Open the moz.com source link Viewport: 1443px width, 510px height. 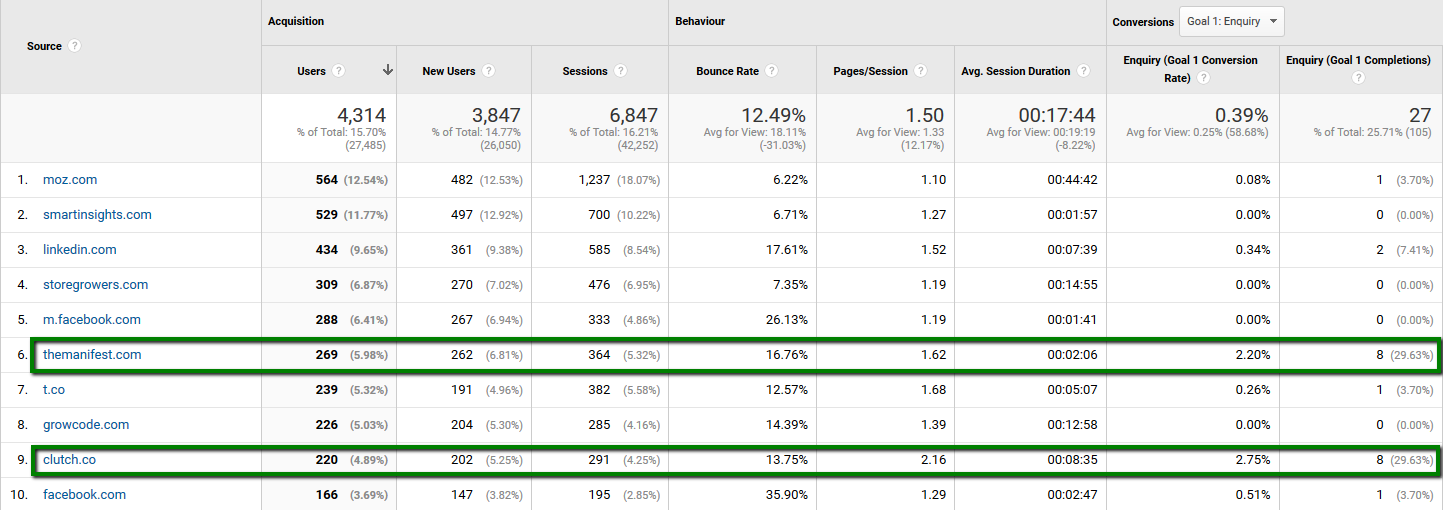[70, 180]
